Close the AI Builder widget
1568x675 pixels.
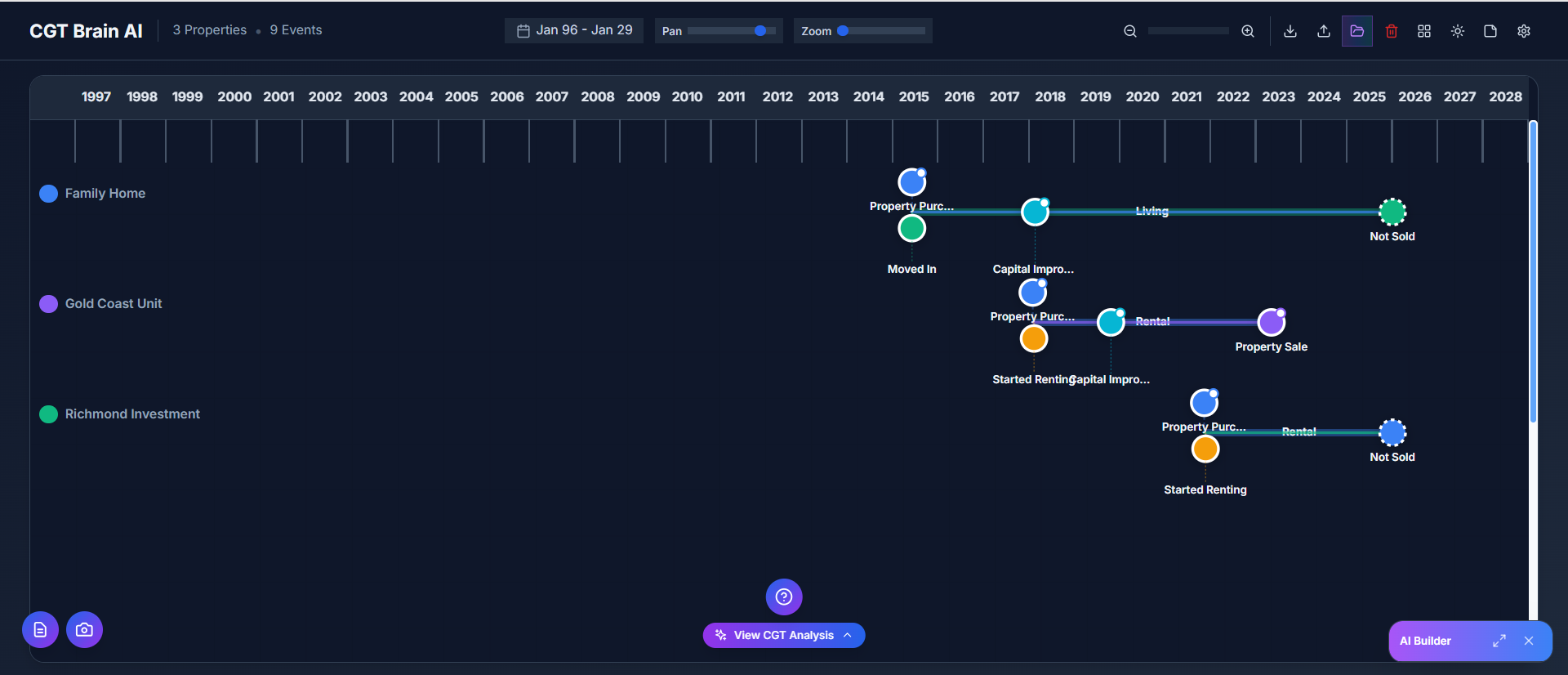pos(1529,641)
